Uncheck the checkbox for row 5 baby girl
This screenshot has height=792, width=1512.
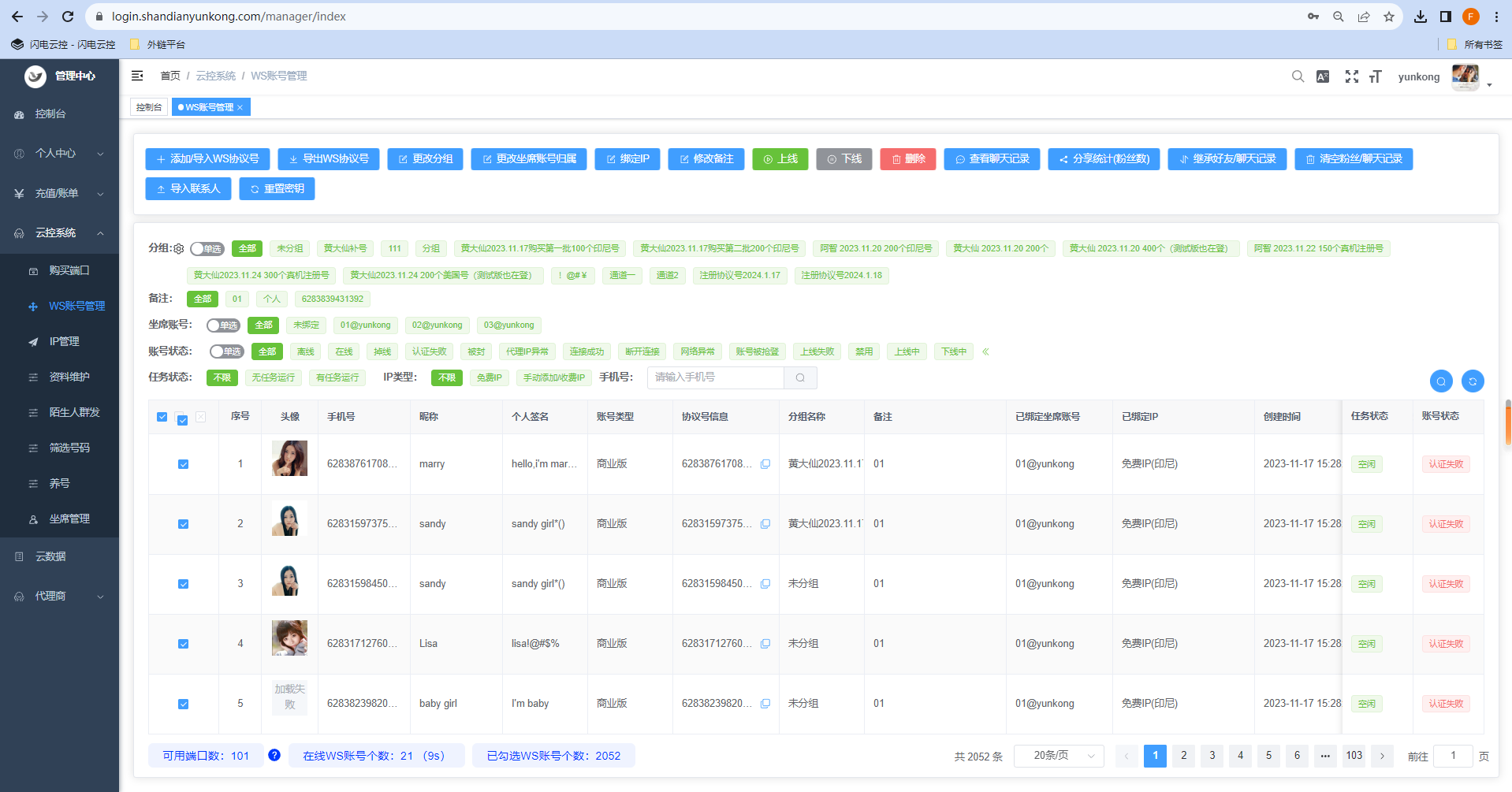click(183, 704)
